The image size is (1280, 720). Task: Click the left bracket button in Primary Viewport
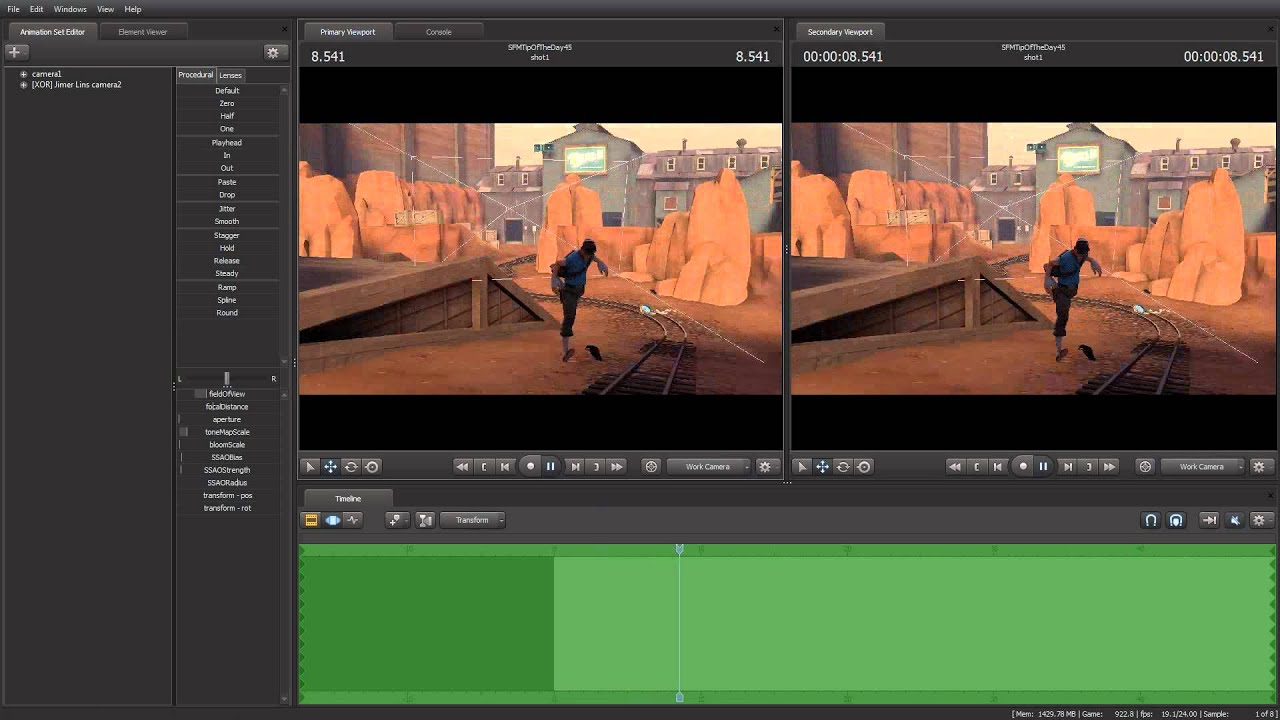(484, 466)
